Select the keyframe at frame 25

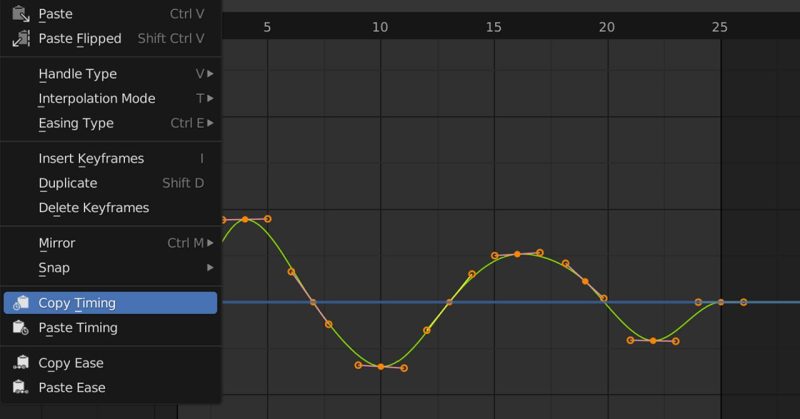click(721, 302)
